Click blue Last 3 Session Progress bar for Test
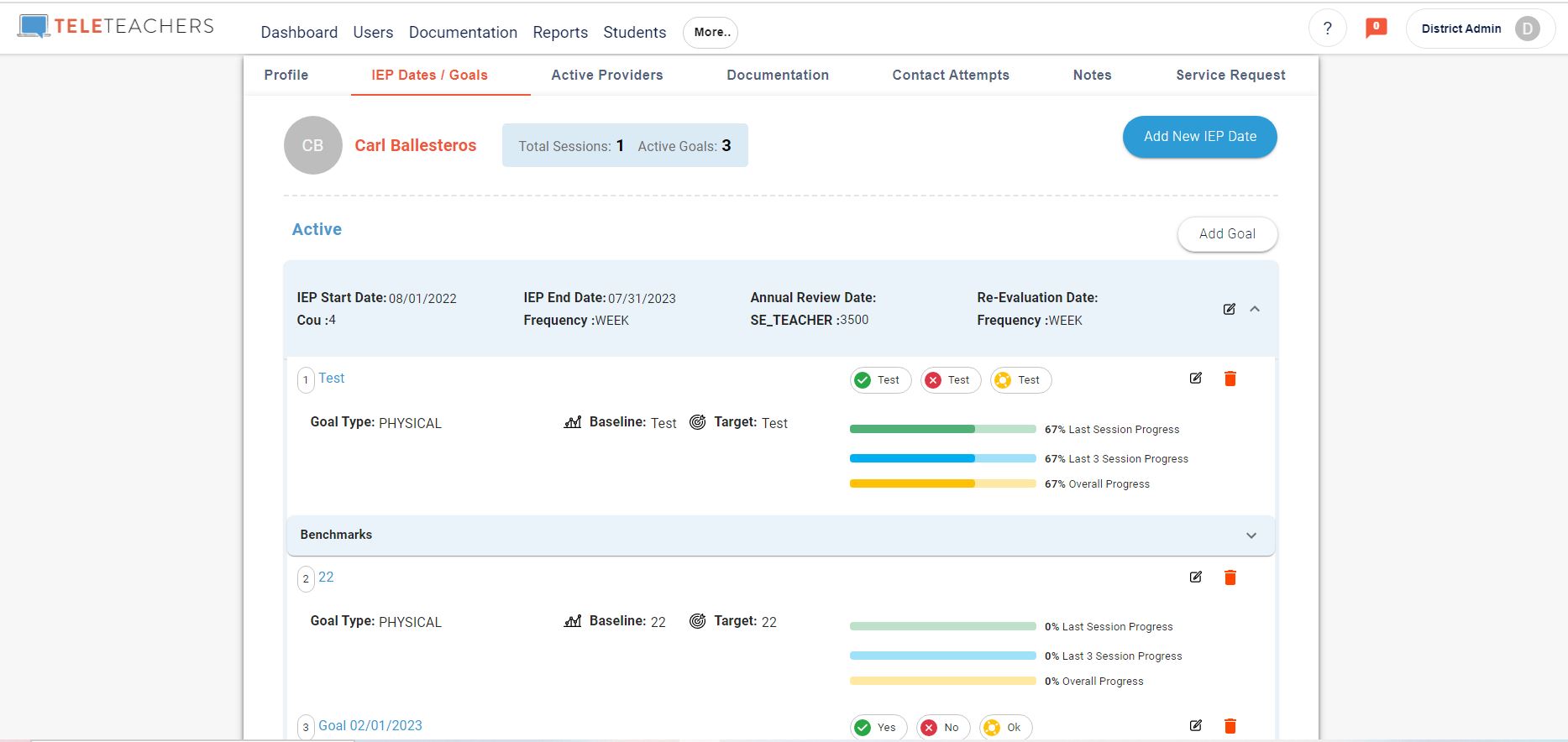This screenshot has height=742, width=1568. [942, 458]
